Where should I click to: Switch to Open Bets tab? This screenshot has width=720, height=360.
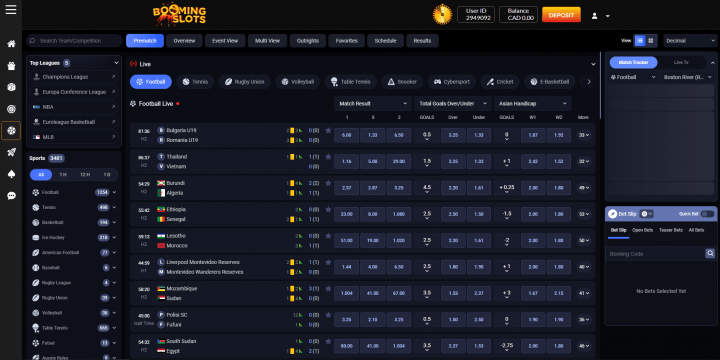tap(642, 230)
